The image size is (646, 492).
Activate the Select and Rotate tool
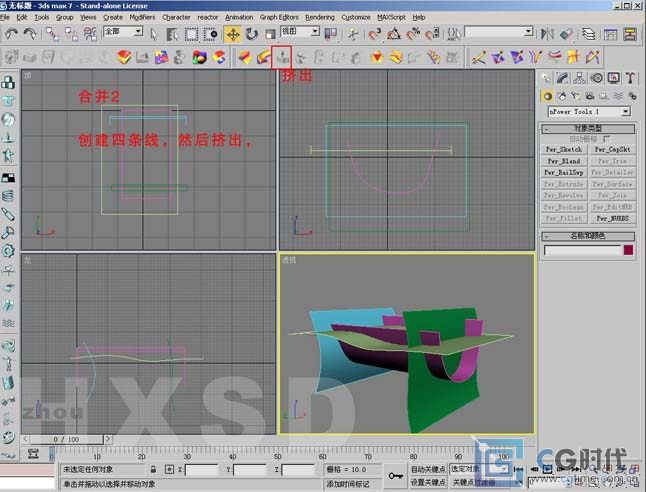pos(252,35)
